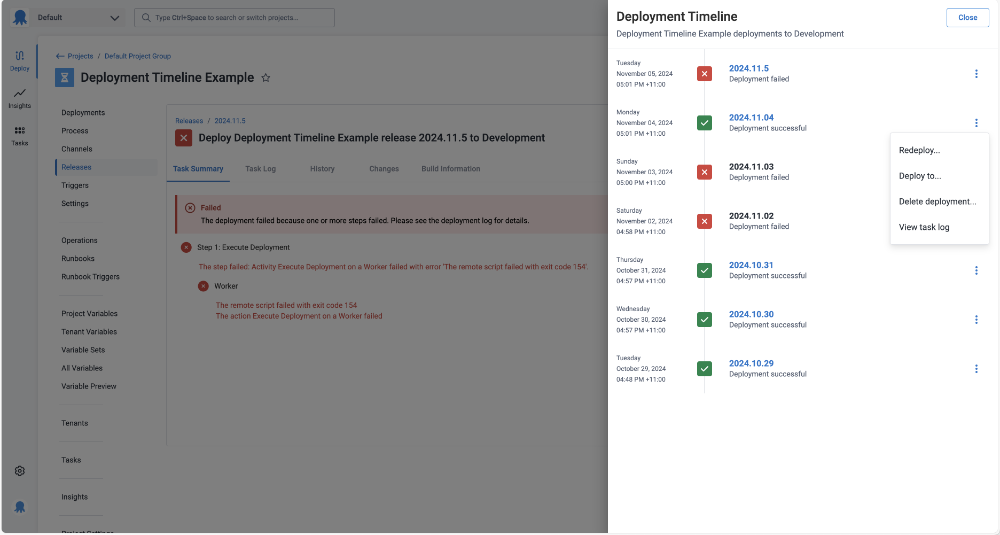Open release 2024.11.04 link in timeline
This screenshot has height=535, width=1000.
point(751,117)
